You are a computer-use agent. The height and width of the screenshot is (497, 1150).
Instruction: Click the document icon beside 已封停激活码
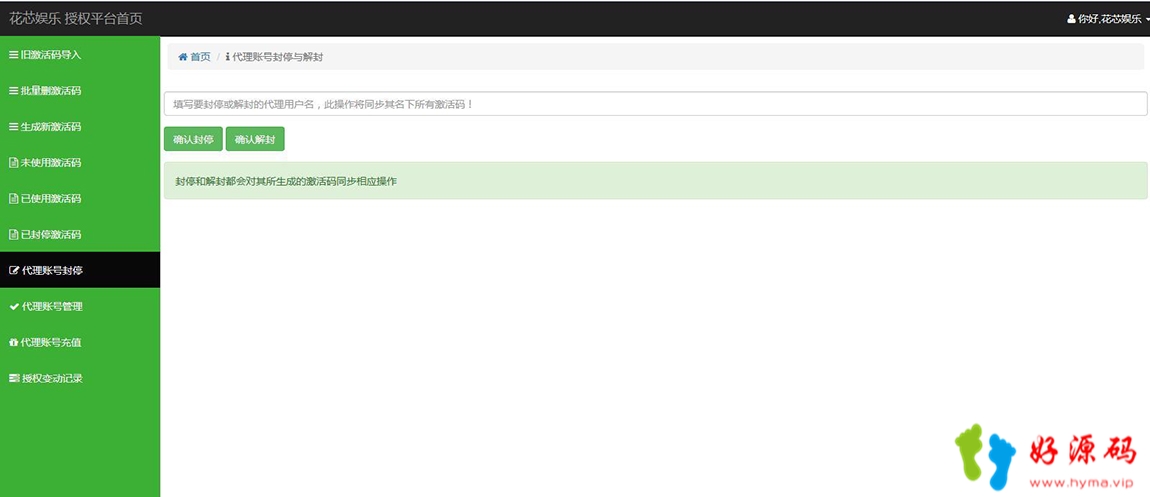click(13, 235)
